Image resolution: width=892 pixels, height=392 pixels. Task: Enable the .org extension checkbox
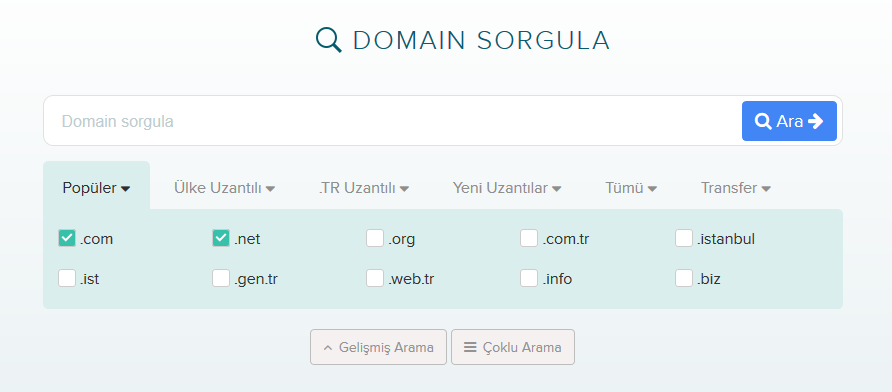point(375,238)
